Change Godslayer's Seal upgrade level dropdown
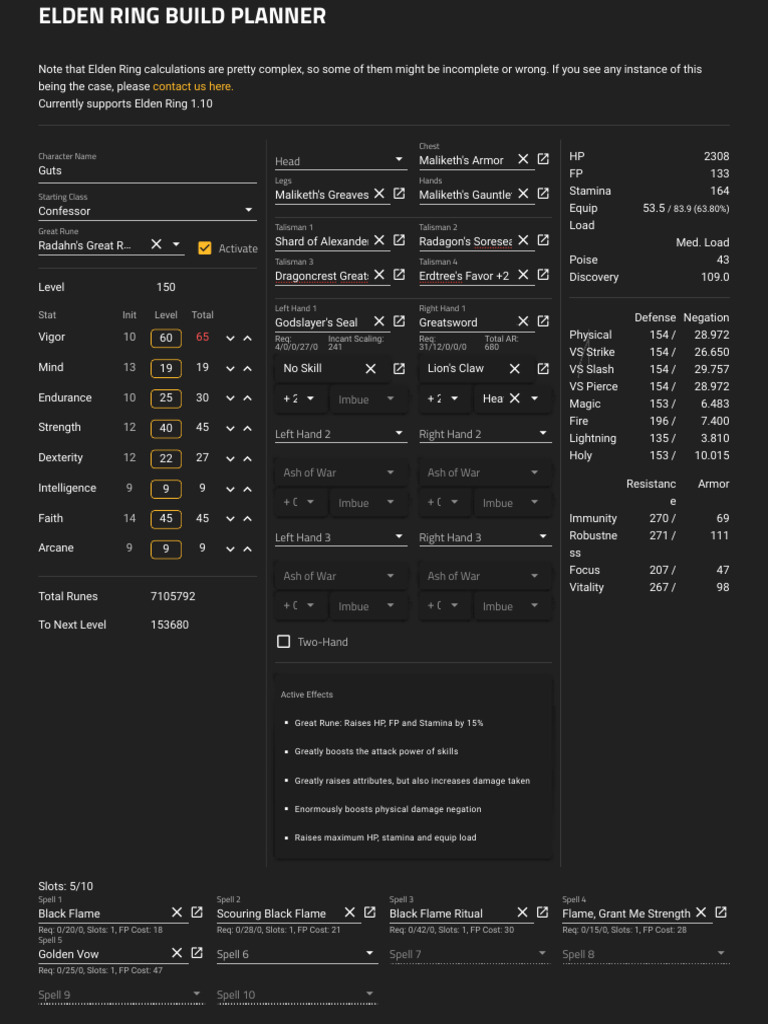This screenshot has height=1024, width=768. click(300, 399)
